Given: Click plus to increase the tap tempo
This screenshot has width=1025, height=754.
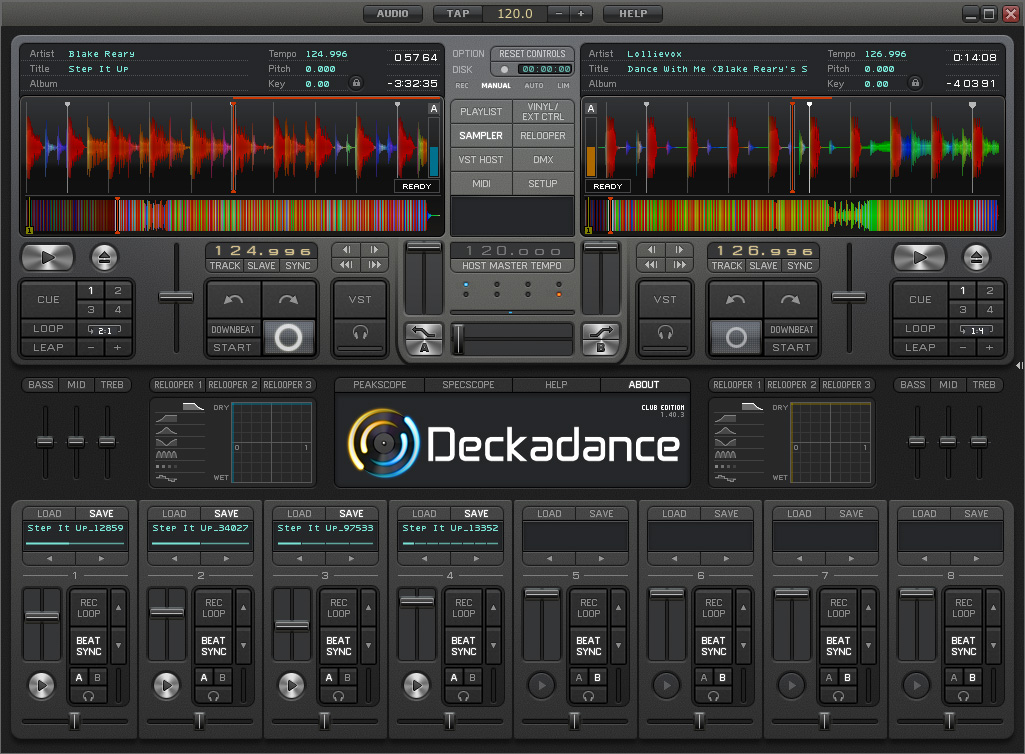Looking at the screenshot, I should coord(579,13).
